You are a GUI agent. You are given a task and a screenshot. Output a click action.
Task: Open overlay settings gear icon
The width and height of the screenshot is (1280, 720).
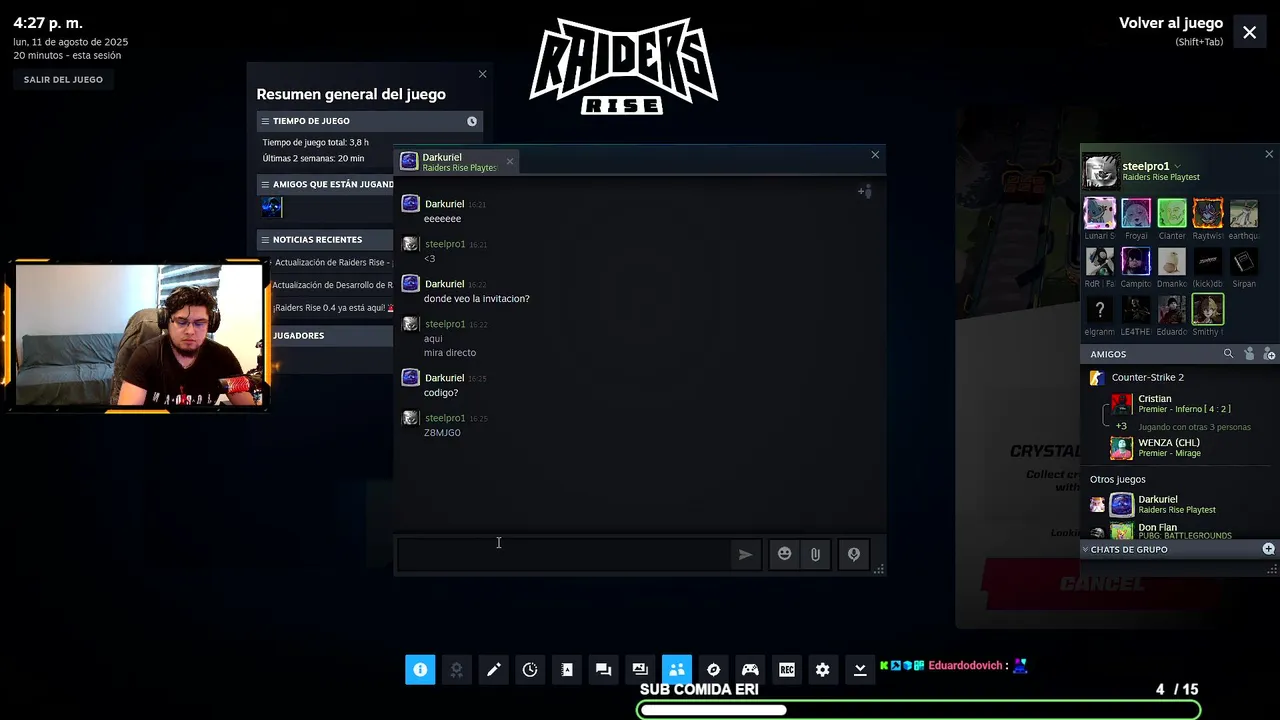point(823,670)
